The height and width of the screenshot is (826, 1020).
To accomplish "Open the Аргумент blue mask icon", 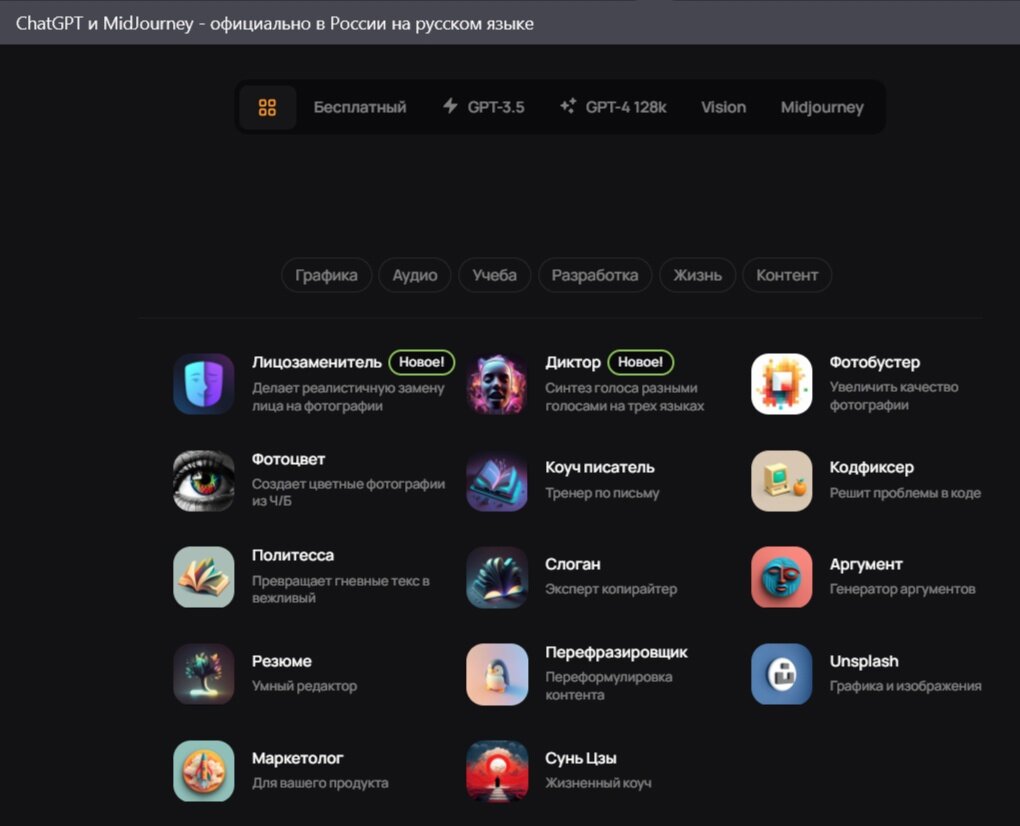I will point(781,577).
